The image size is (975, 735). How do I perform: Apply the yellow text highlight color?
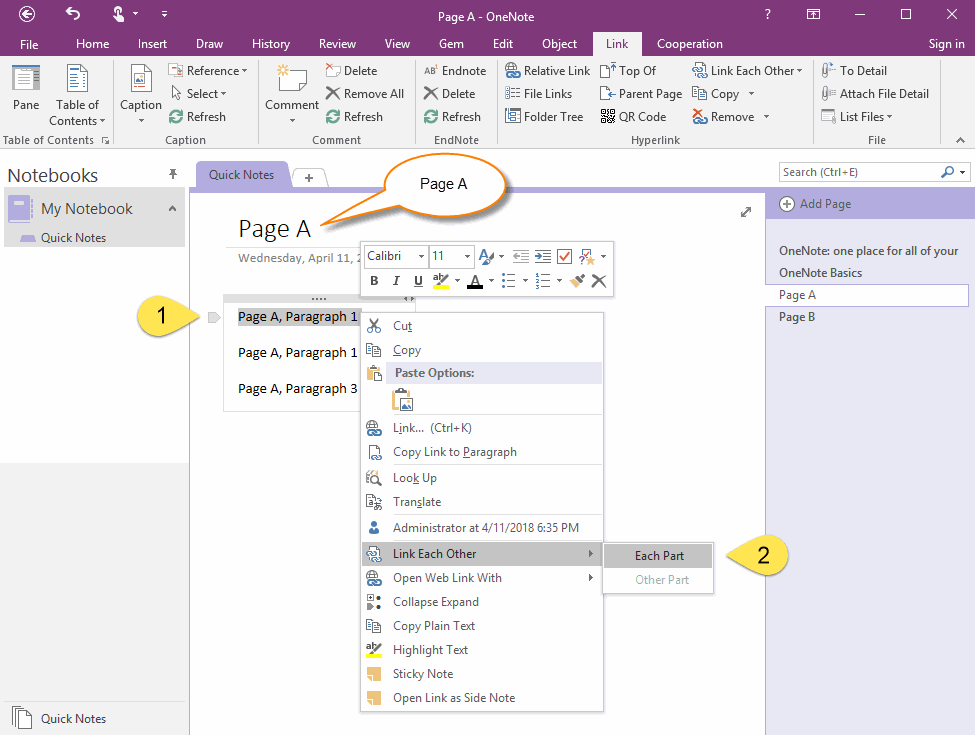(x=440, y=281)
